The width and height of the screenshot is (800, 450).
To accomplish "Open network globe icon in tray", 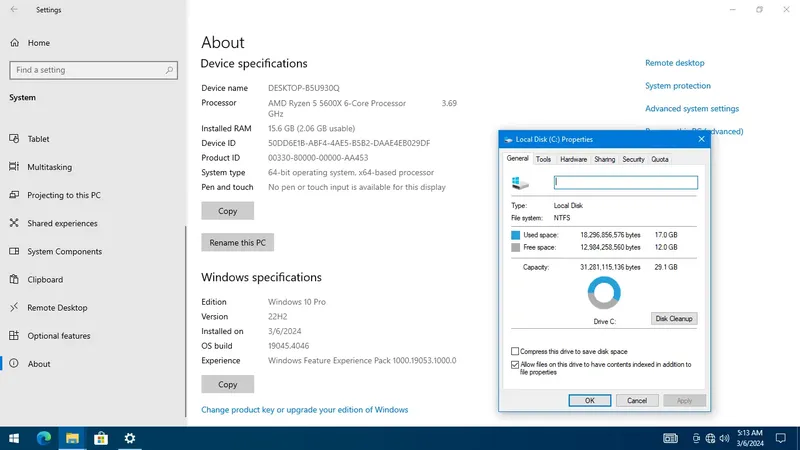I will click(710, 438).
